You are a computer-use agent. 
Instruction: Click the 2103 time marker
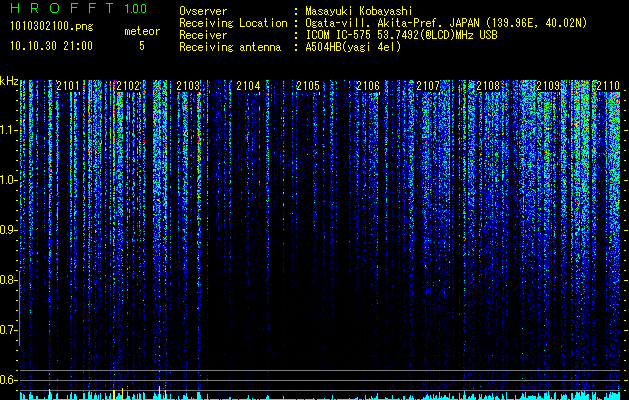tap(188, 86)
